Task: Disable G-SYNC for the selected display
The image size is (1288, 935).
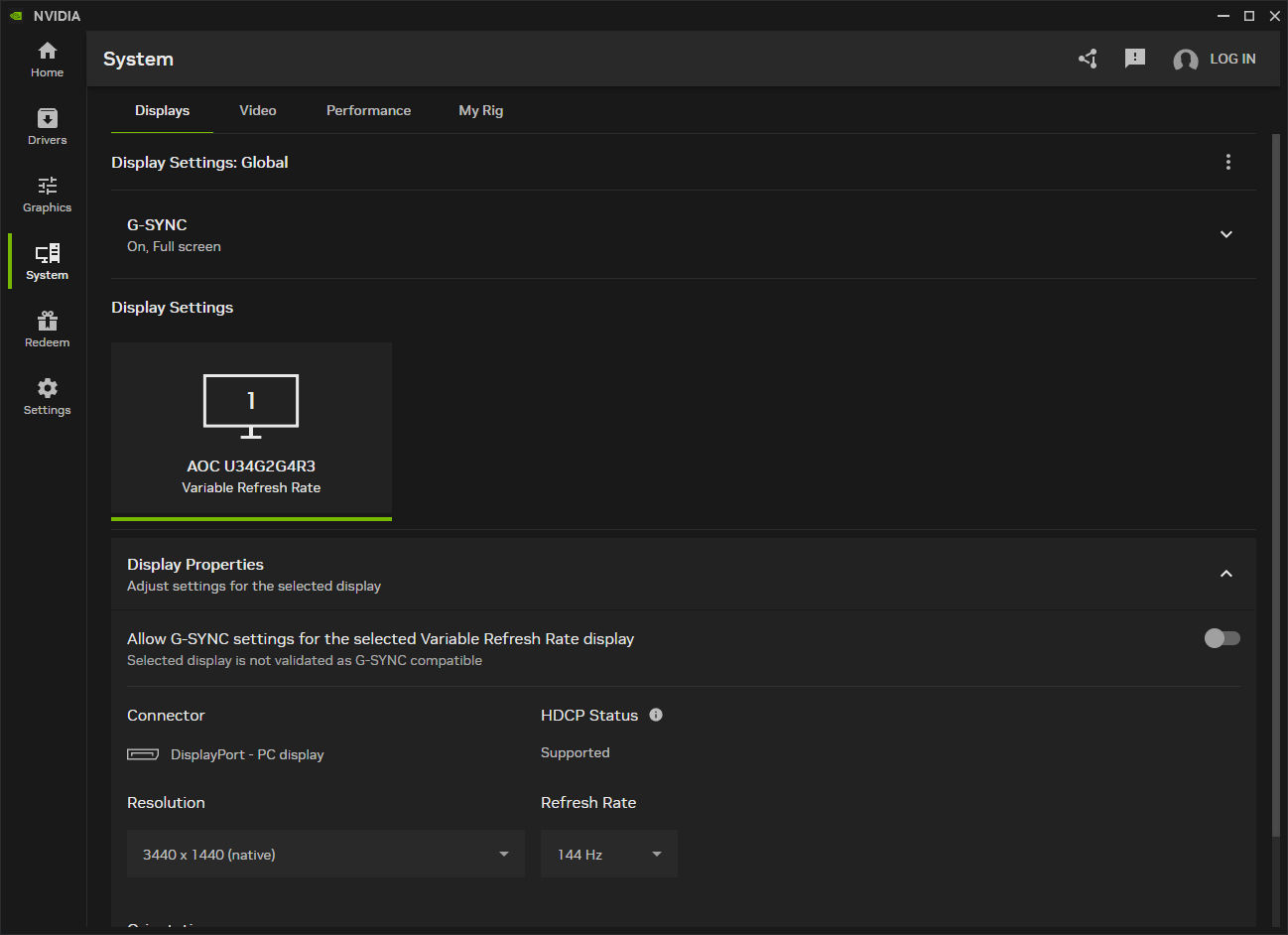Action: (x=1222, y=638)
